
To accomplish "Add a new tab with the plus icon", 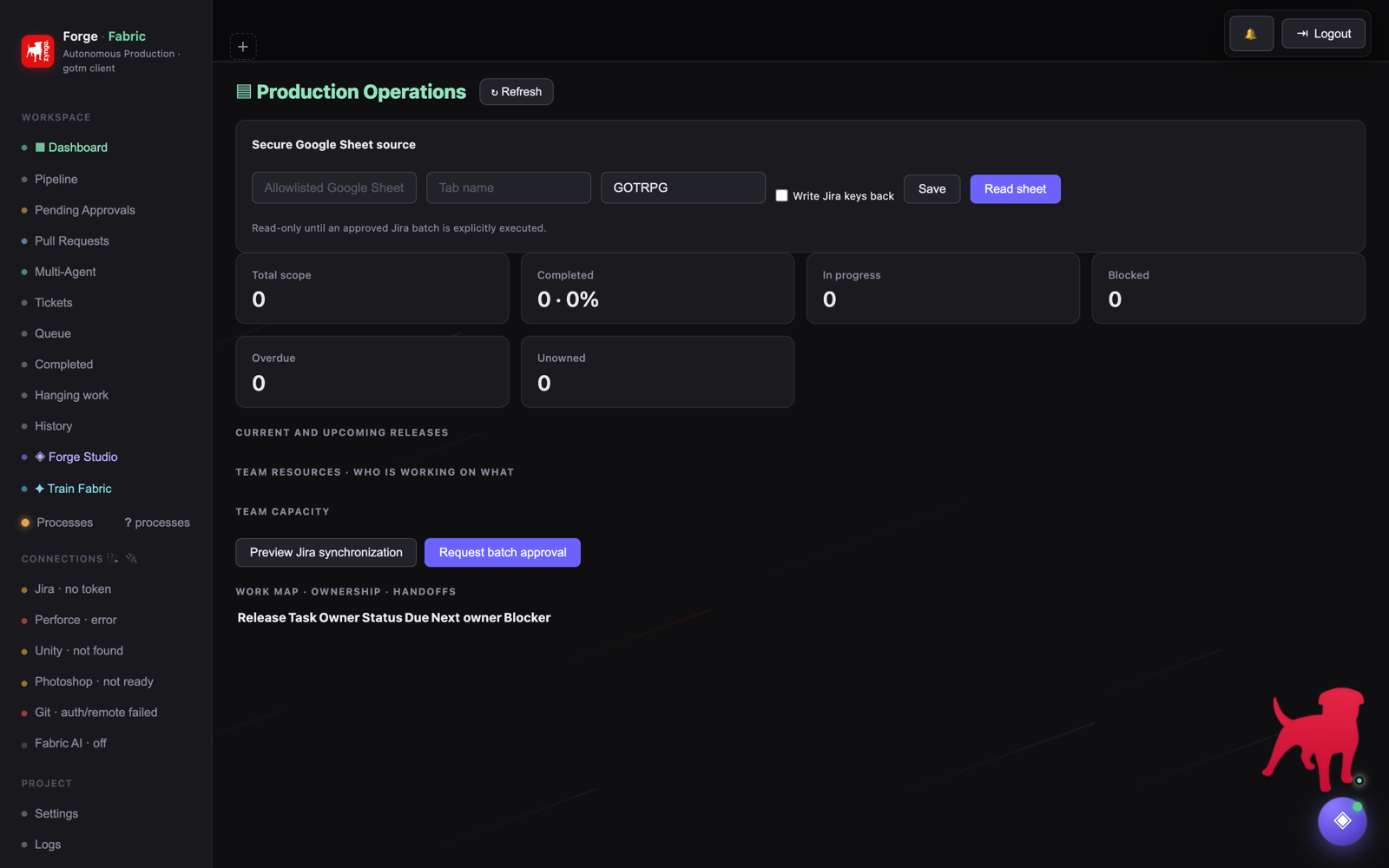I will pyautogui.click(x=243, y=47).
